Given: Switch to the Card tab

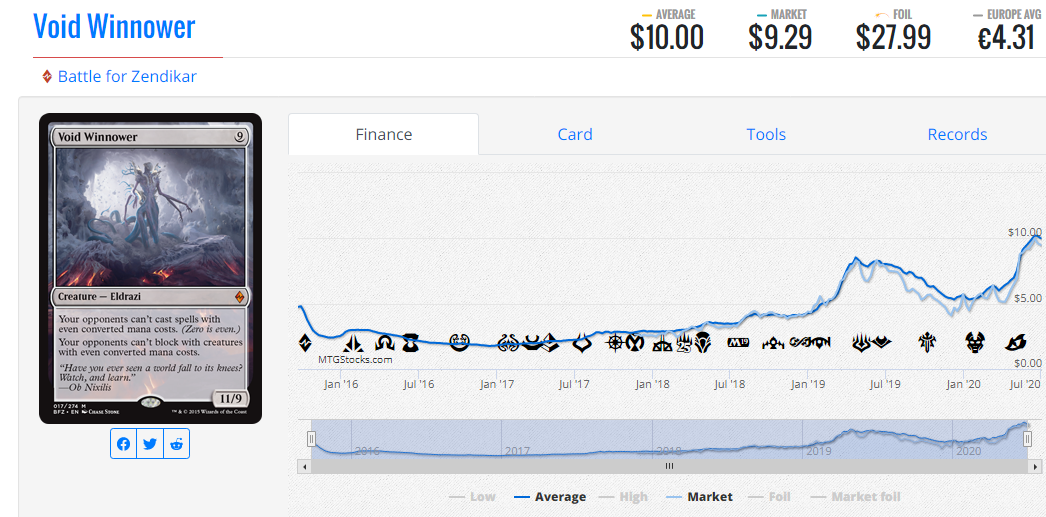Looking at the screenshot, I should pos(575,134).
